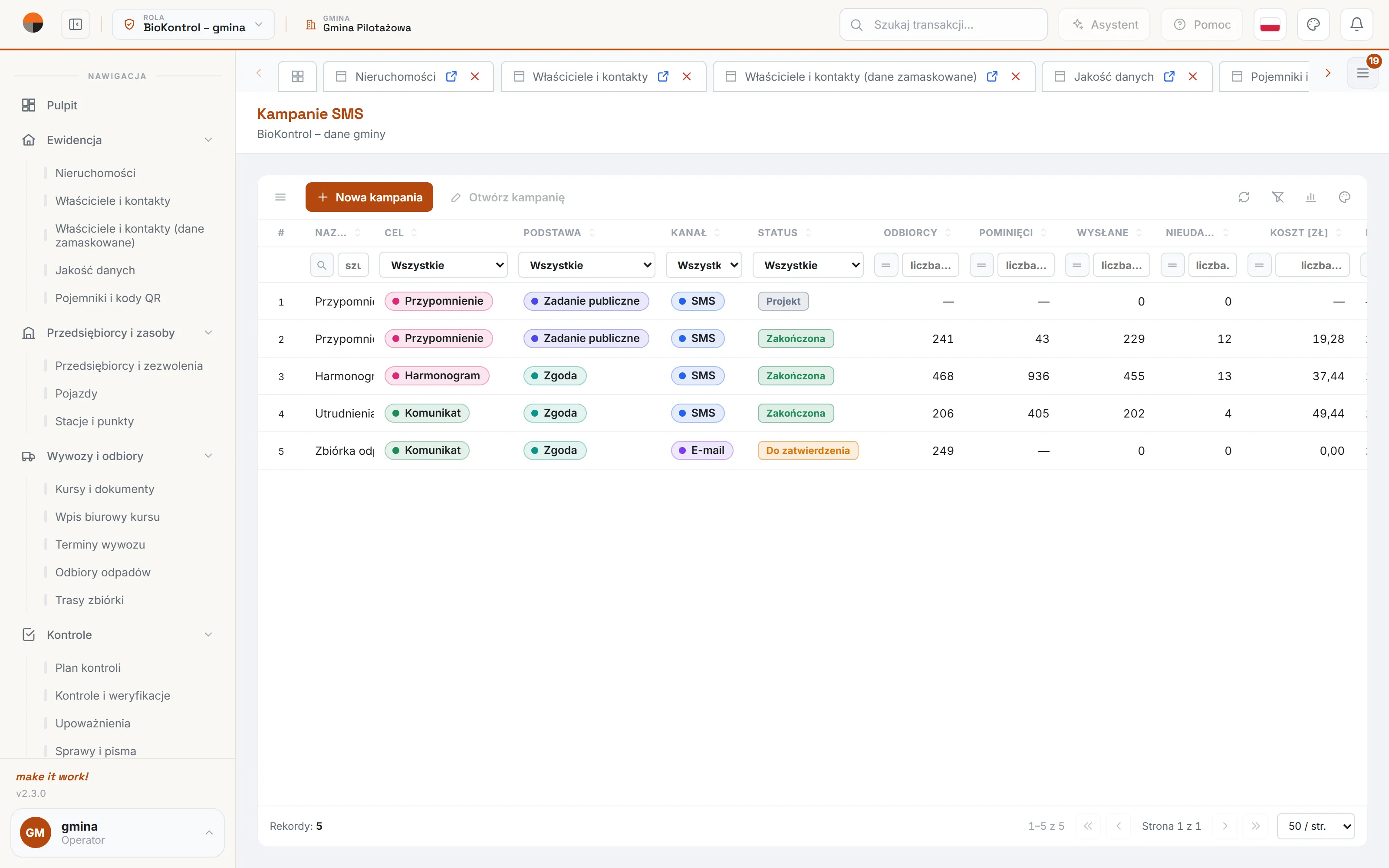This screenshot has height=868, width=1389.
Task: Open the Cel filter dropdown
Action: pyautogui.click(x=443, y=265)
